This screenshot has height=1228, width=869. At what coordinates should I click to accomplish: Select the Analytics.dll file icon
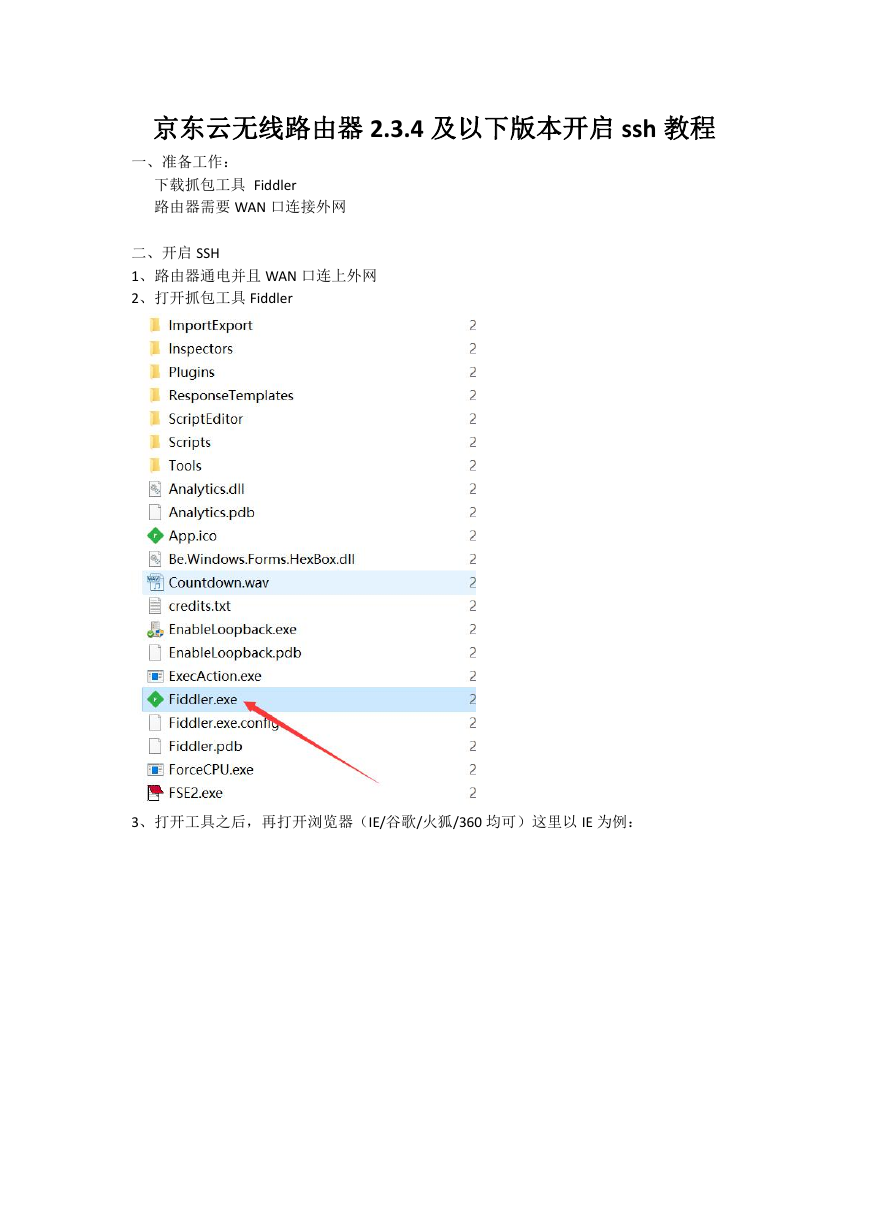click(155, 489)
